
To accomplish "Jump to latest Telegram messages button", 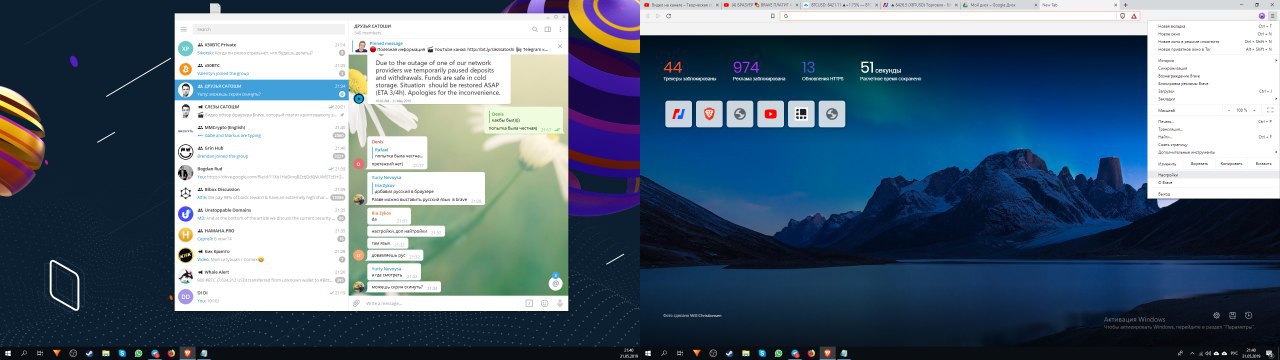I will 555,284.
